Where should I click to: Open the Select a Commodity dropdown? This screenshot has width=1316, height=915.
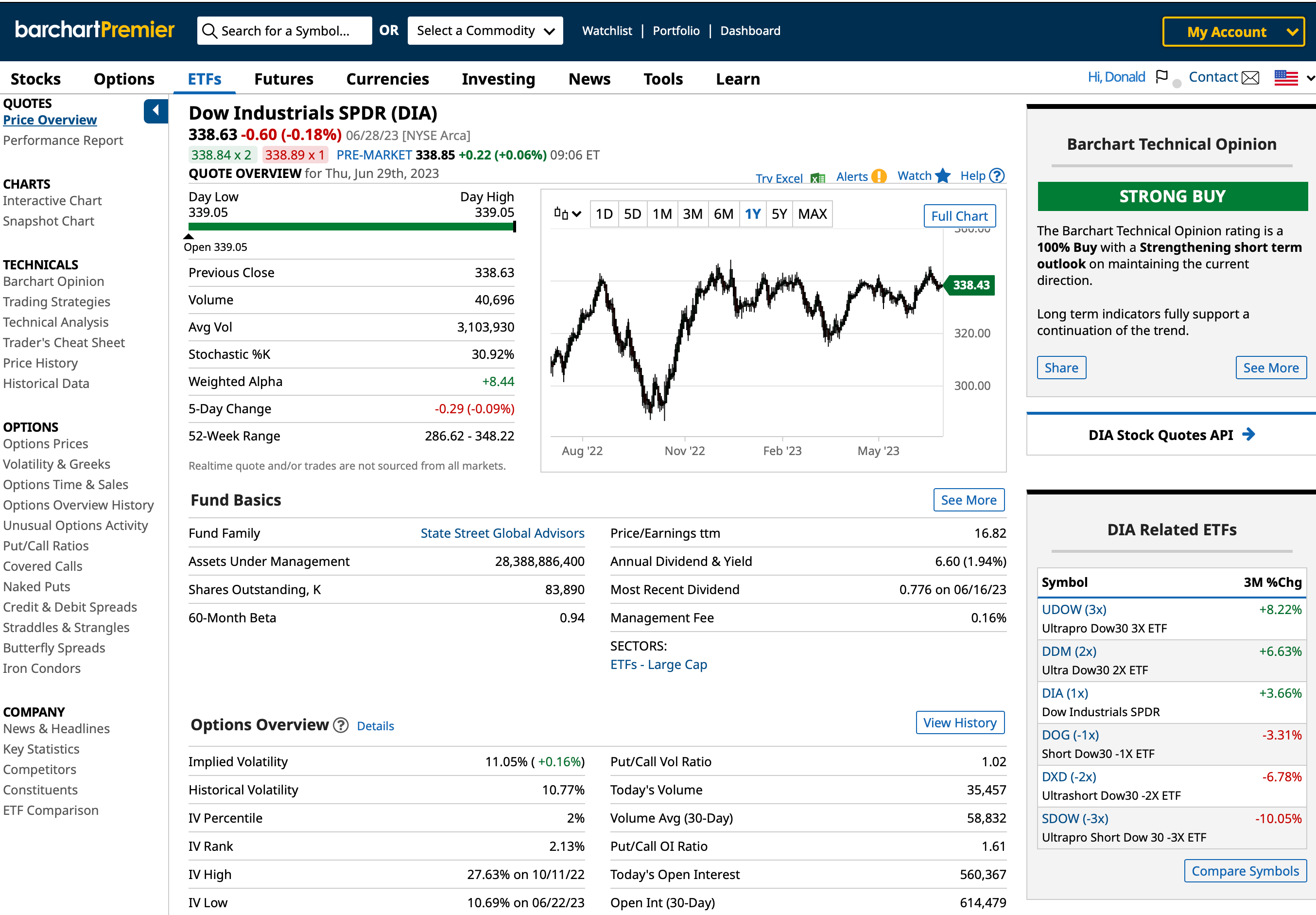click(x=485, y=31)
